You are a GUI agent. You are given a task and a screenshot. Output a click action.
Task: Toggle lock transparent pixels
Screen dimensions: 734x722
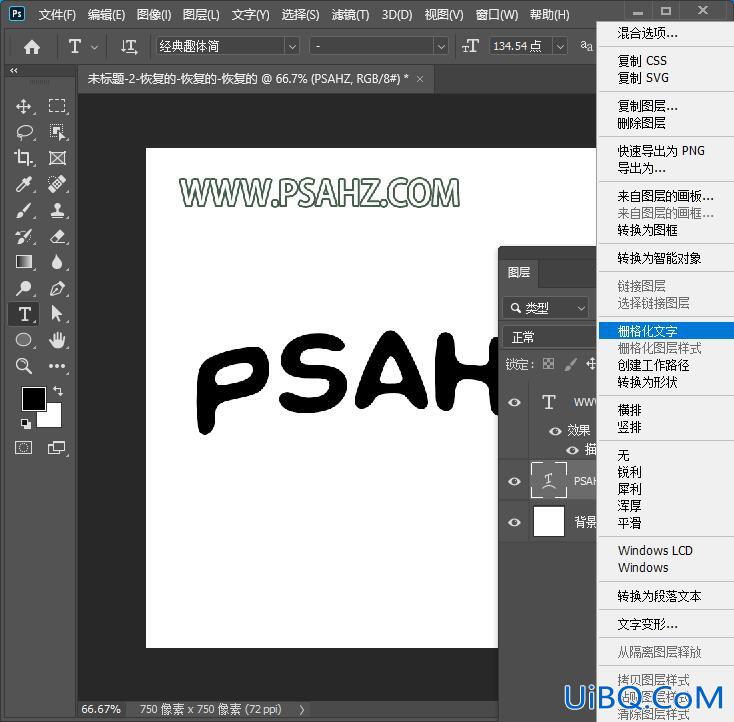coord(548,364)
